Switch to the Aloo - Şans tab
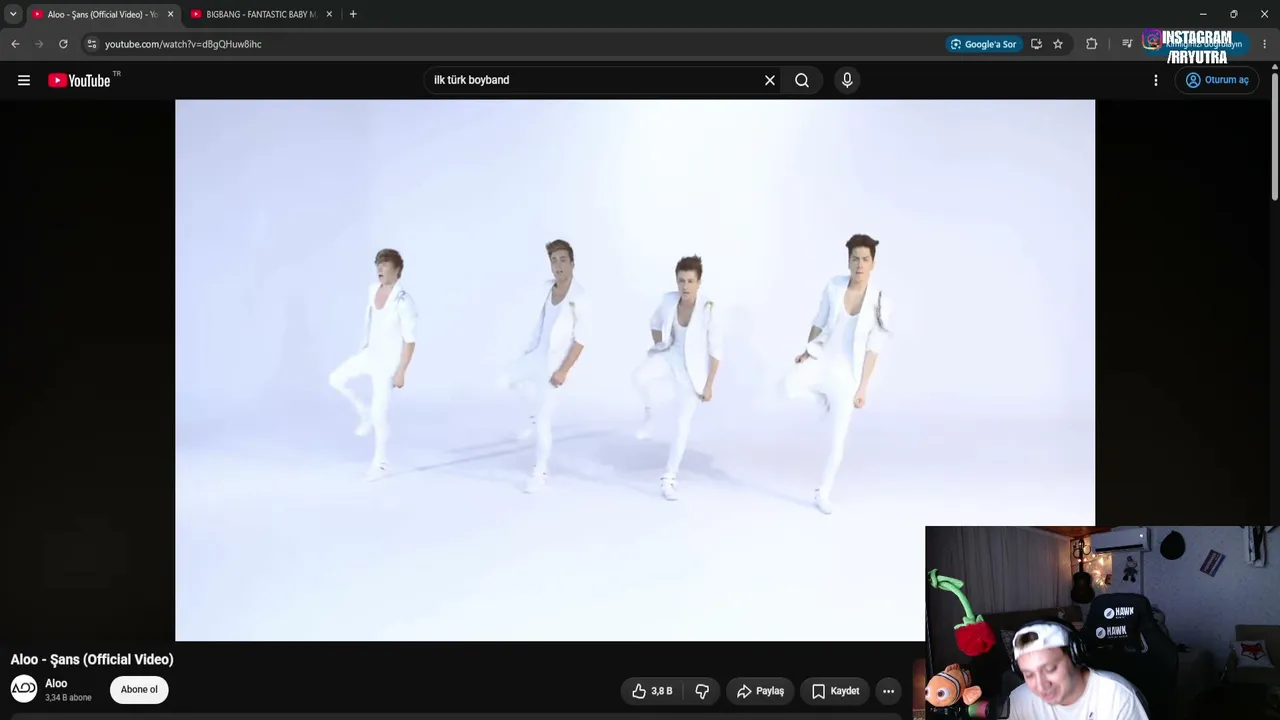The image size is (1280, 720). click(103, 14)
